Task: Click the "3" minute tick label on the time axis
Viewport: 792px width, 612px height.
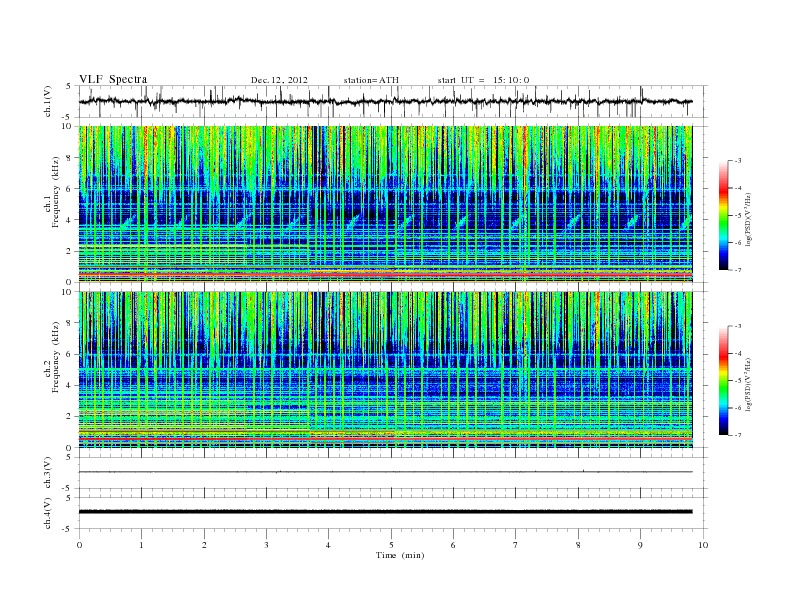Action: tap(266, 545)
